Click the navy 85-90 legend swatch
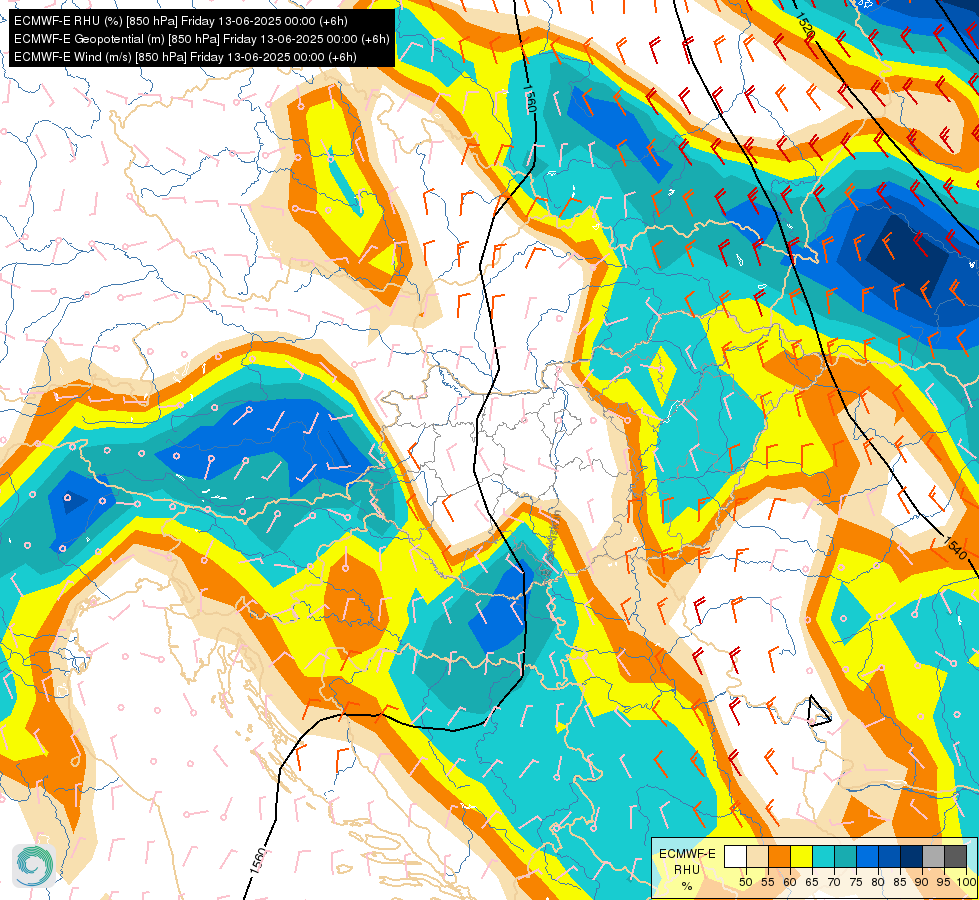The image size is (979, 900). click(912, 856)
